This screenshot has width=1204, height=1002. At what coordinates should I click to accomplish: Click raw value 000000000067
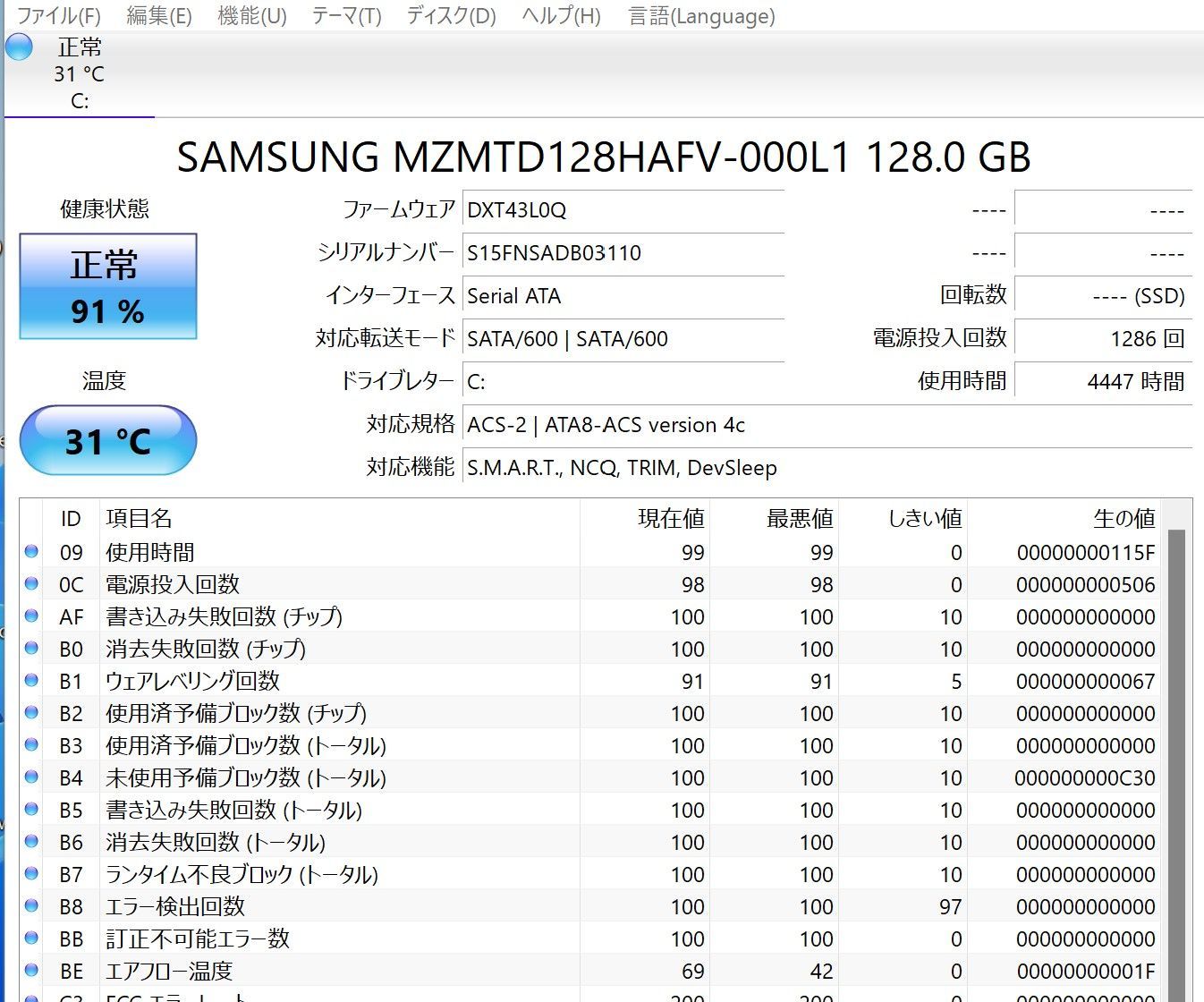(x=1086, y=682)
